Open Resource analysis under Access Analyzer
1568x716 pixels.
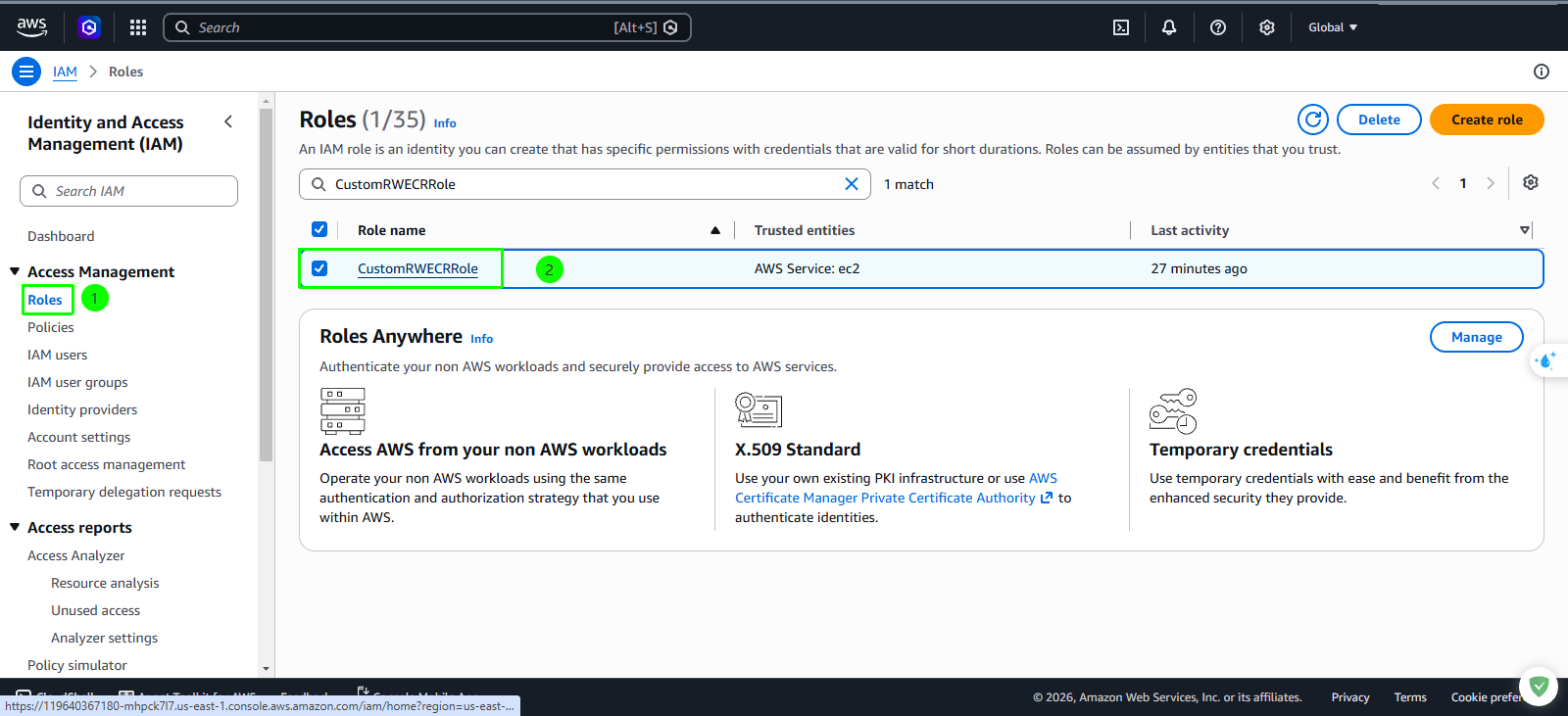[x=105, y=583]
